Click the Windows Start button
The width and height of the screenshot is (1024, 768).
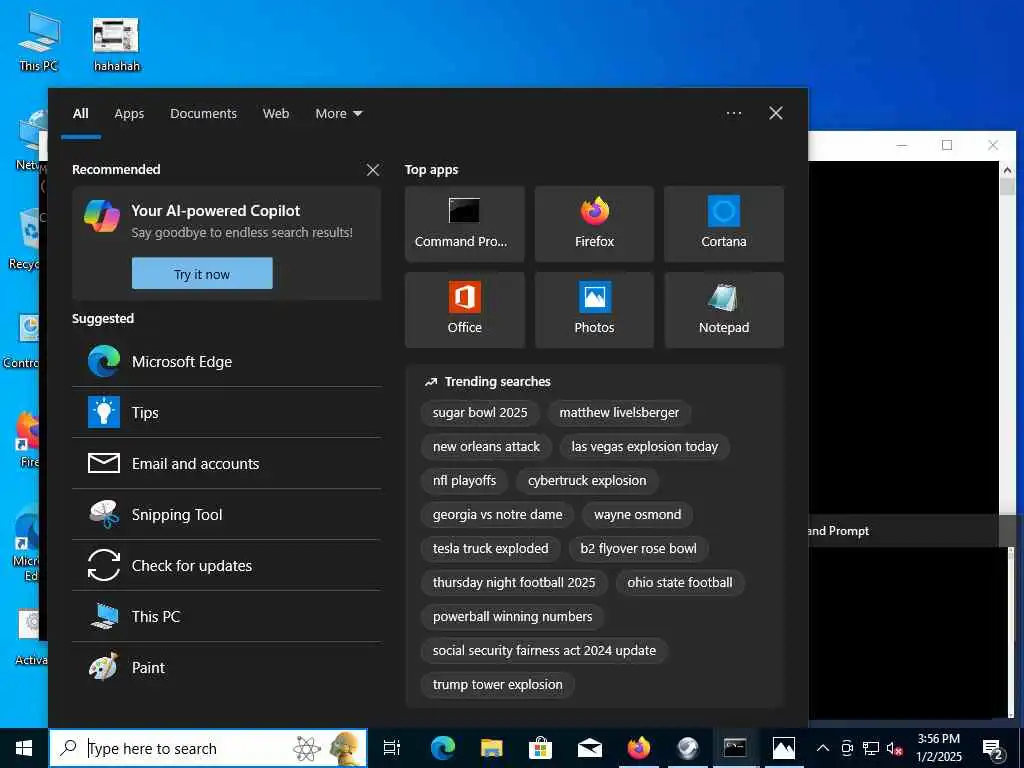tap(24, 748)
